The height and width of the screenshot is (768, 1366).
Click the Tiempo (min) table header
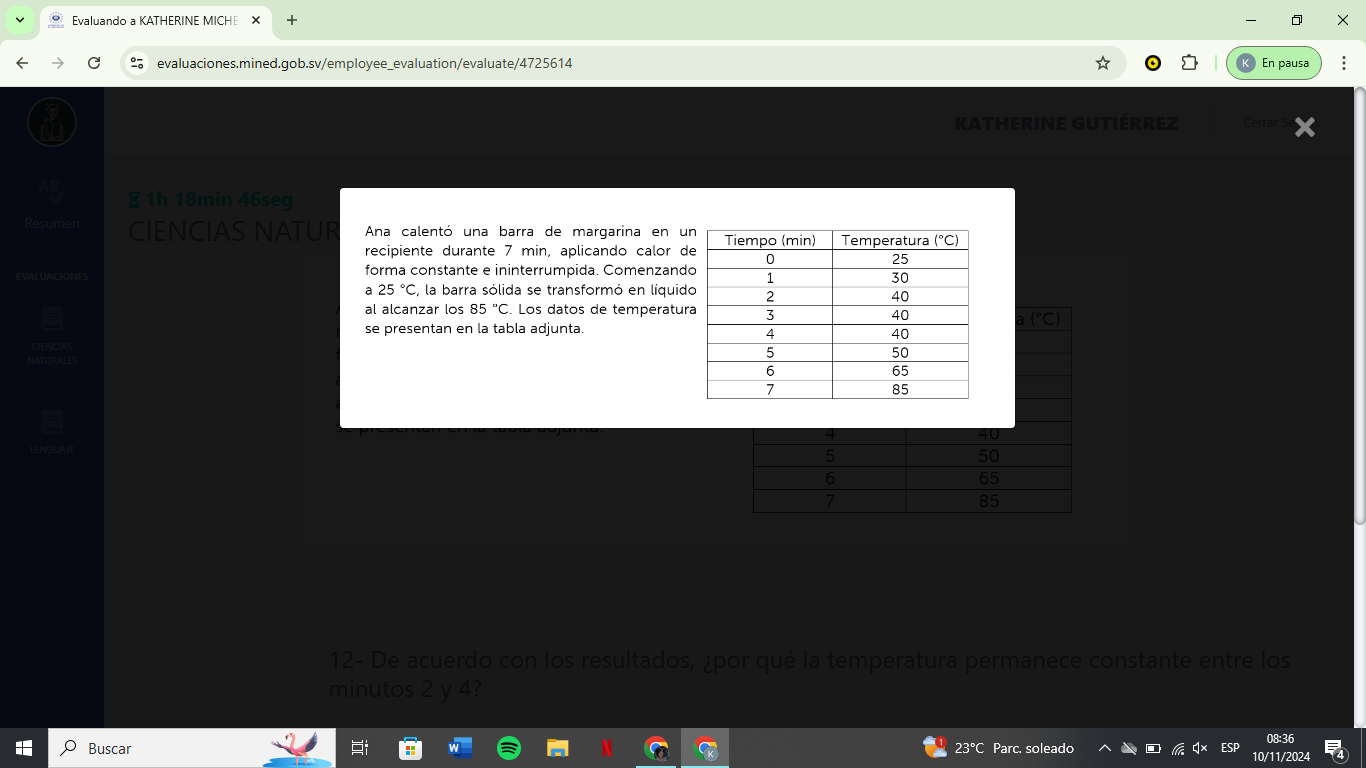pos(770,240)
